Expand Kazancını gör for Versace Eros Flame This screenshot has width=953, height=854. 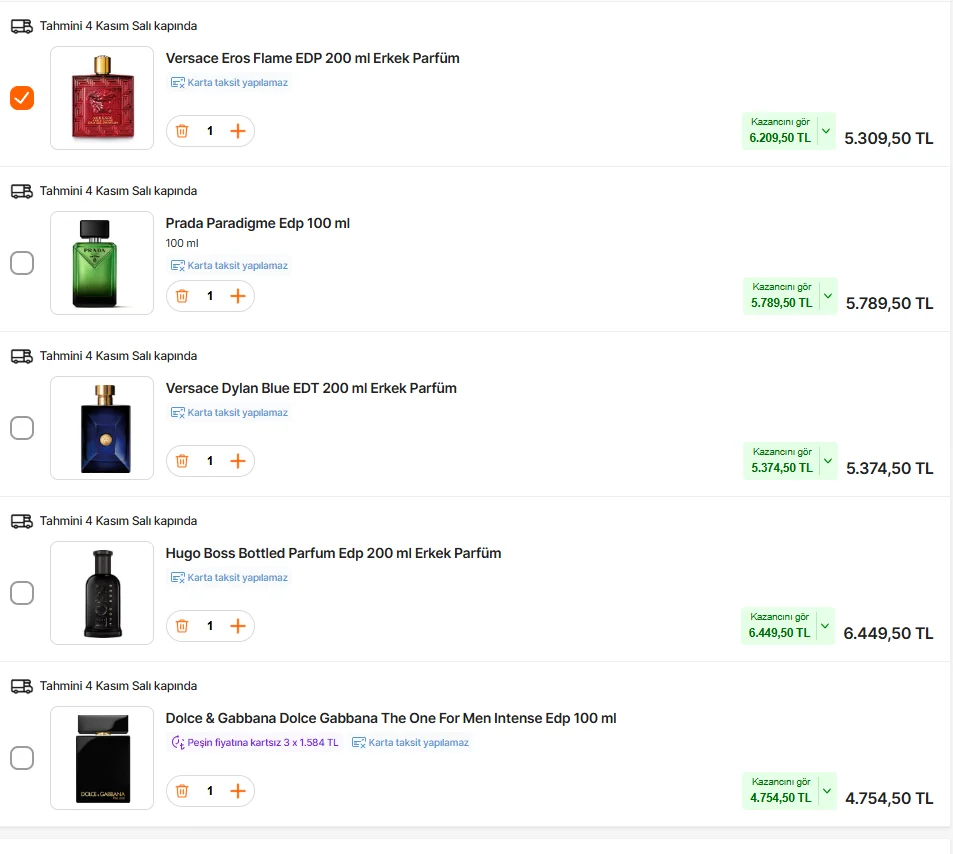point(826,130)
